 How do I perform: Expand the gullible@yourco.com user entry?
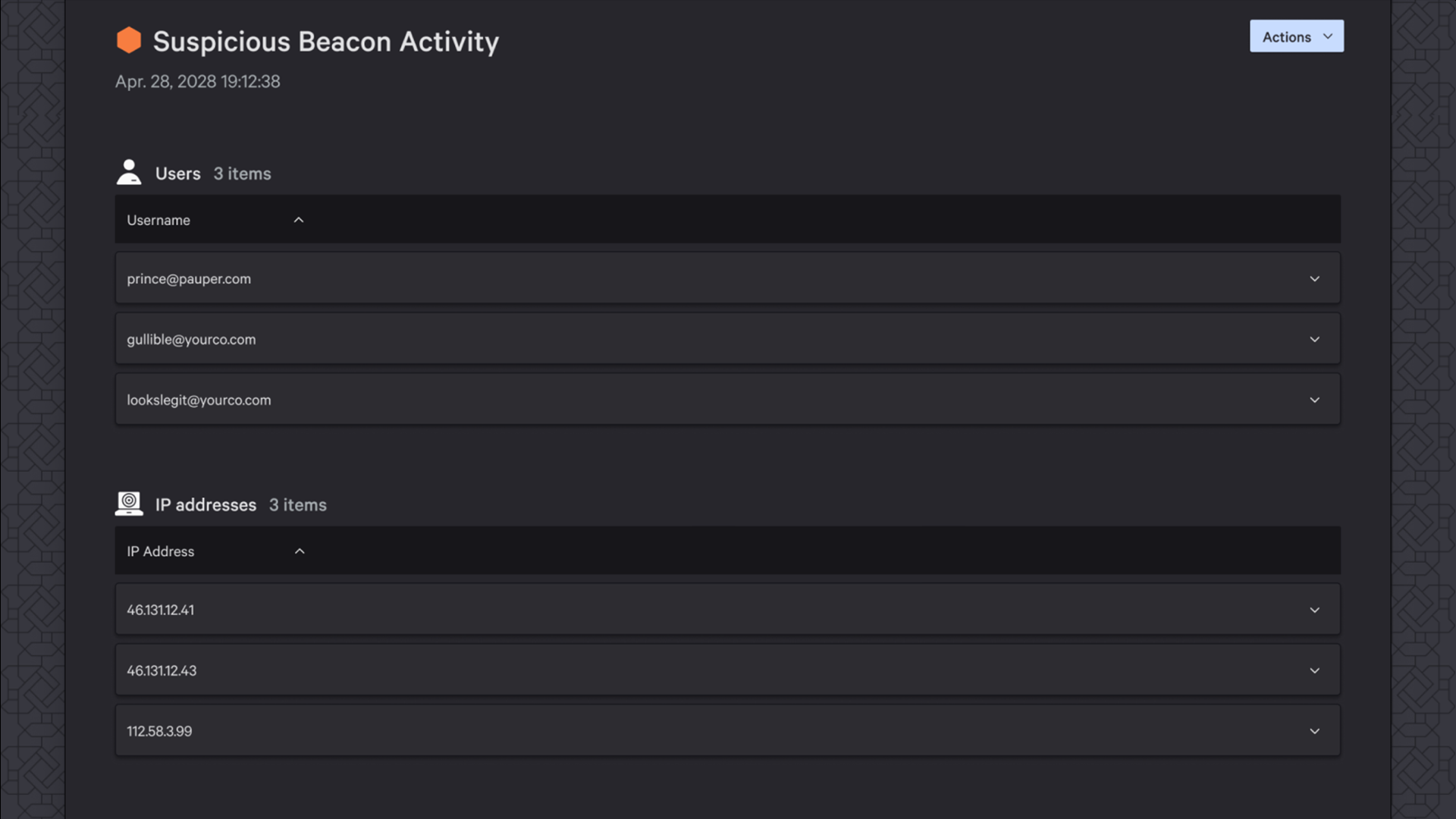[1314, 338]
